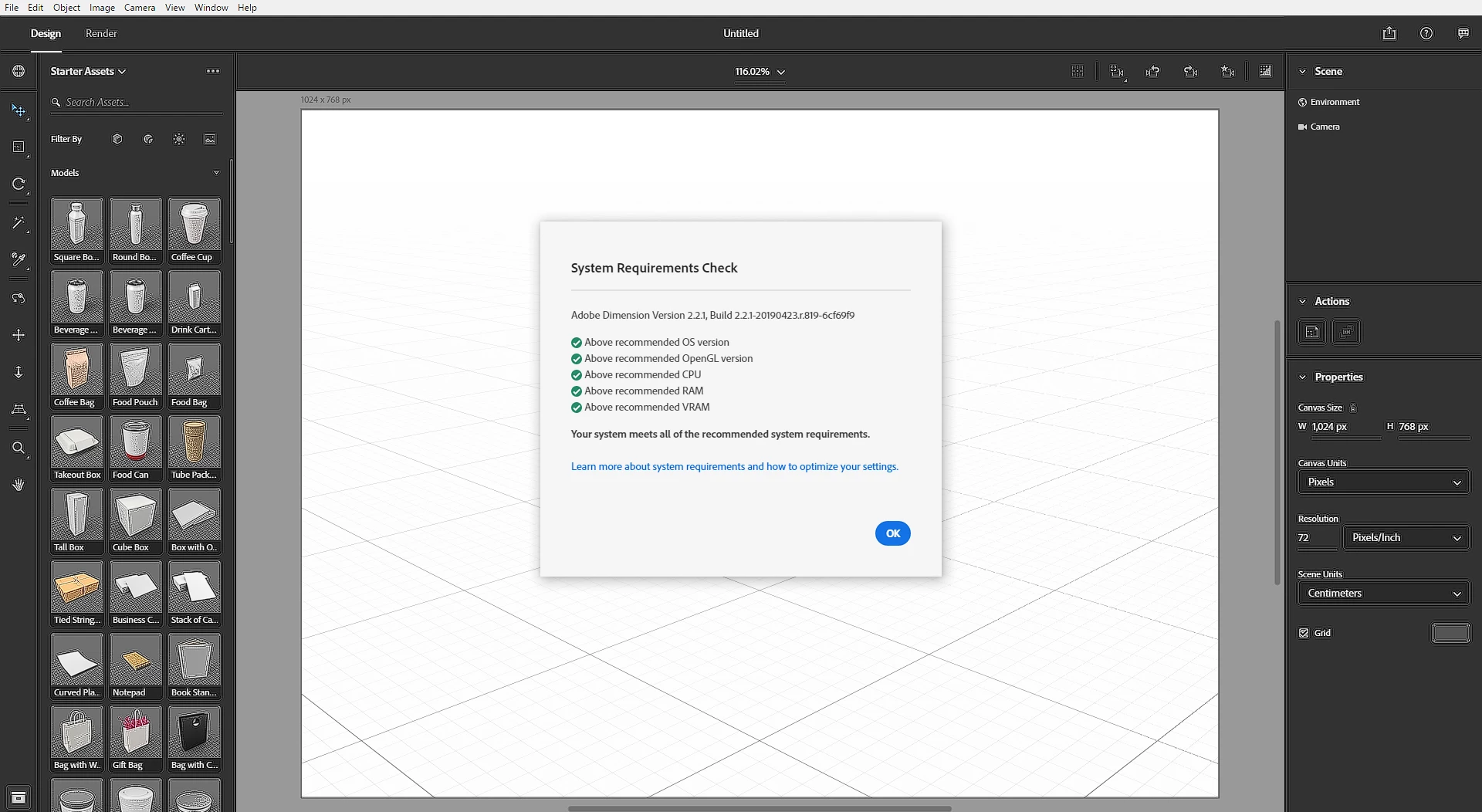The height and width of the screenshot is (812, 1482).
Task: Select the Dolly camera tool
Action: click(x=19, y=372)
